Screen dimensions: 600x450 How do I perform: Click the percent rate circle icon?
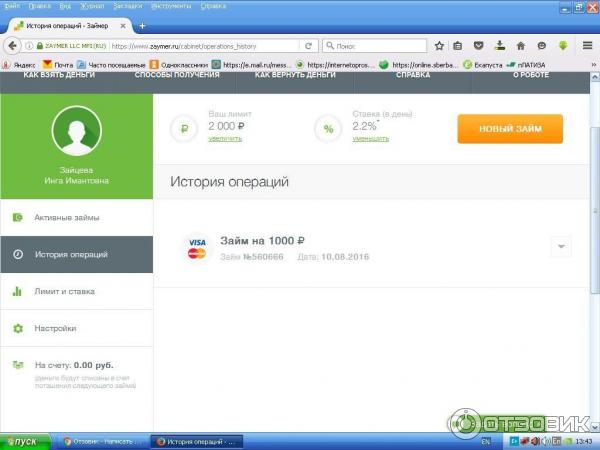pos(328,129)
